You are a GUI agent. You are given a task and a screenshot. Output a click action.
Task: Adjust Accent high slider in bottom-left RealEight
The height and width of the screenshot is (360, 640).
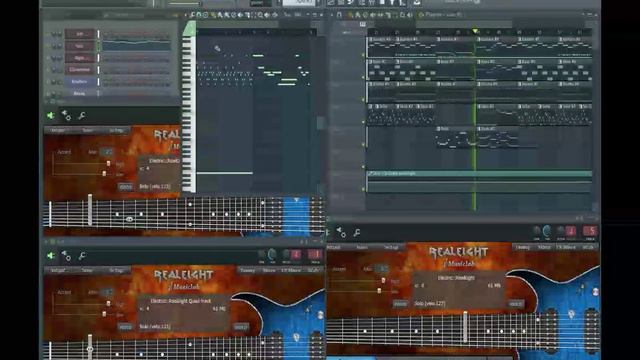point(108,304)
